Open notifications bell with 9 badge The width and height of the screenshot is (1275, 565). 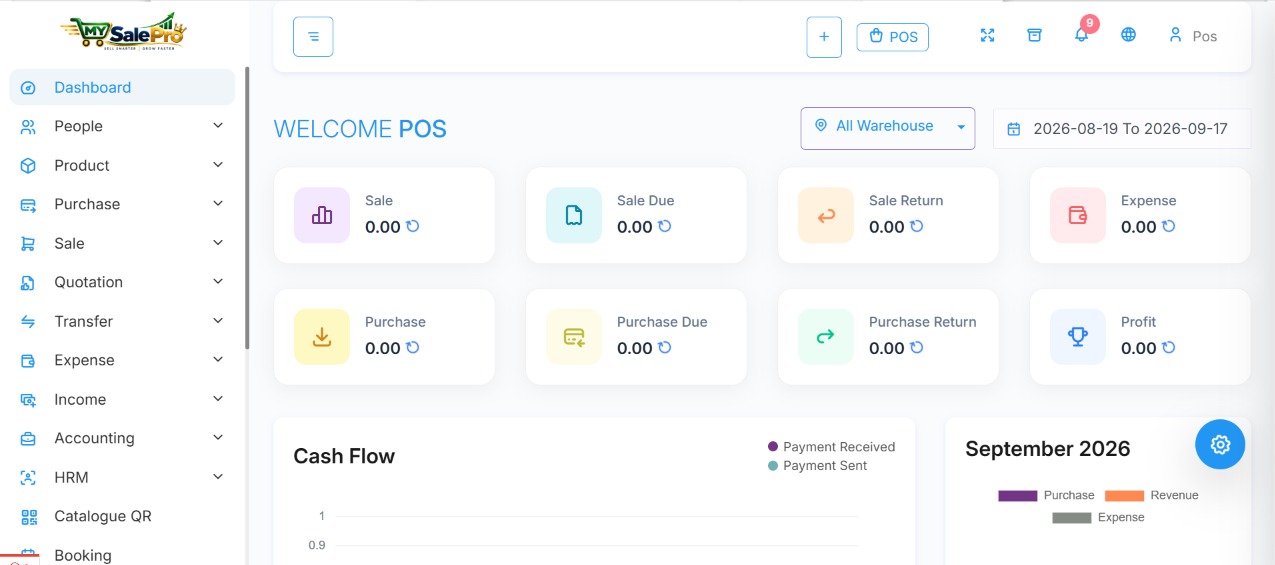click(x=1082, y=33)
